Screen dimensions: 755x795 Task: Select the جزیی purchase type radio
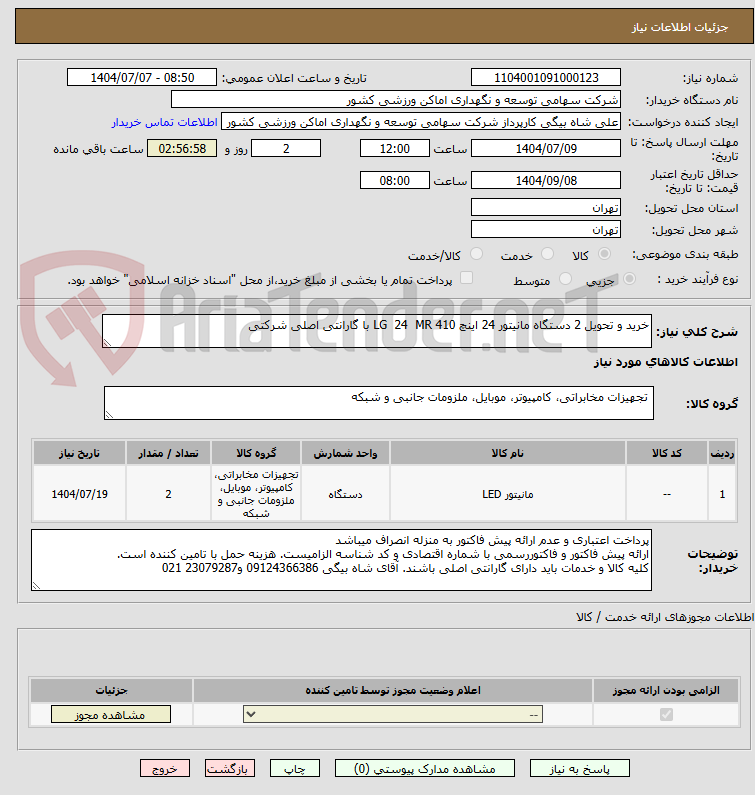629,278
